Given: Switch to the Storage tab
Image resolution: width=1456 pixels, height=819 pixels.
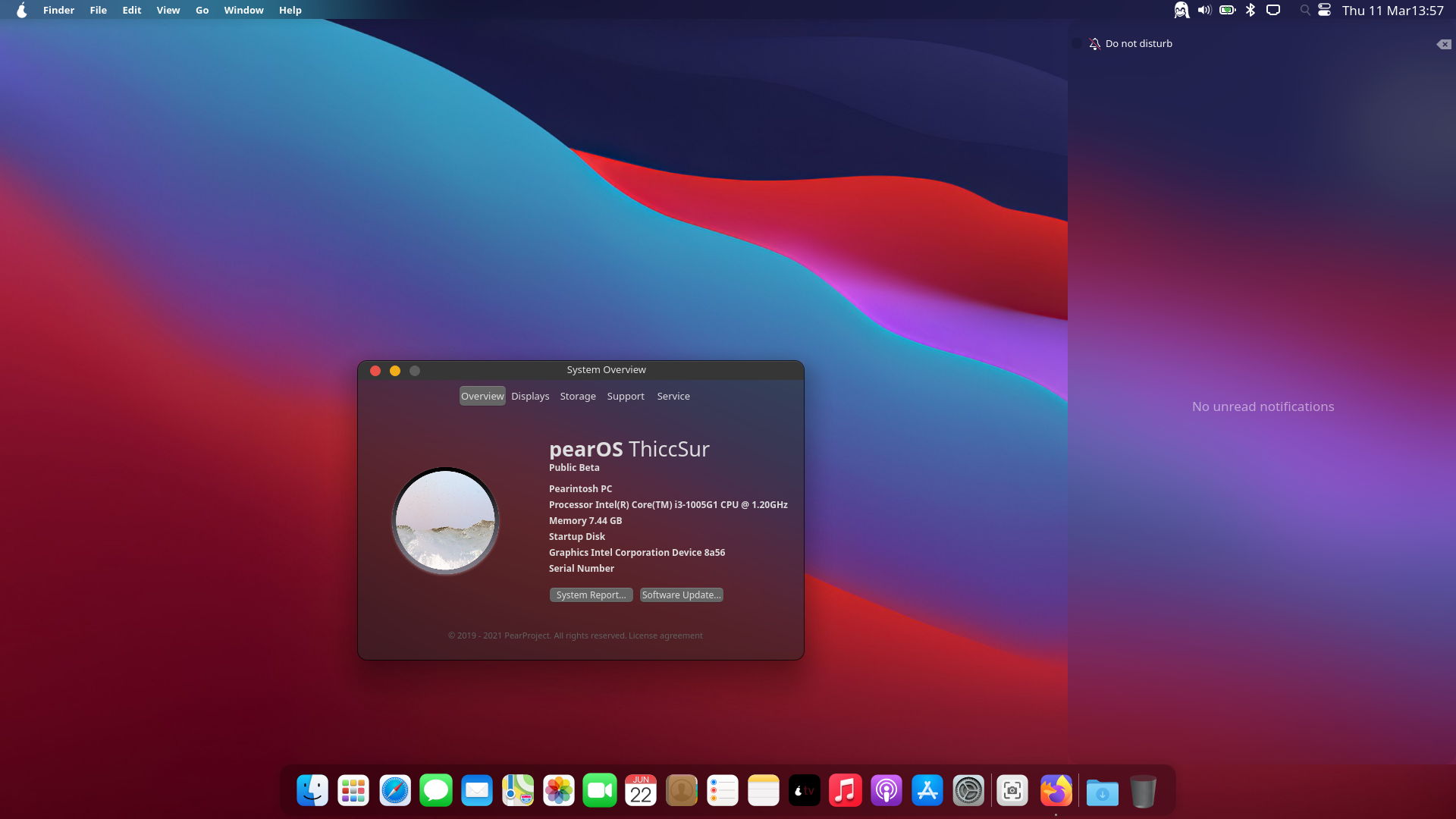Looking at the screenshot, I should pos(578,396).
